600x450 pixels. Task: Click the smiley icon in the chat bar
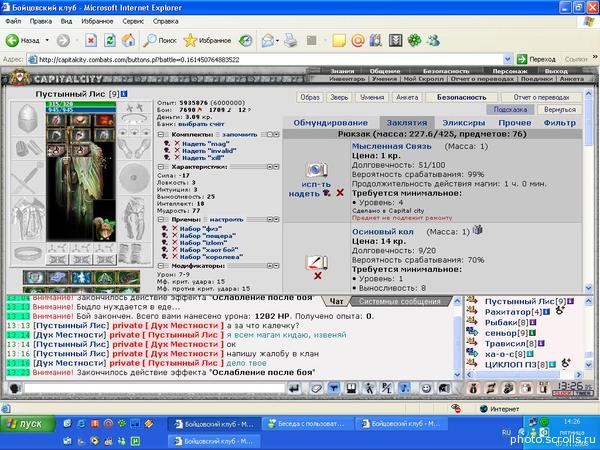426,388
